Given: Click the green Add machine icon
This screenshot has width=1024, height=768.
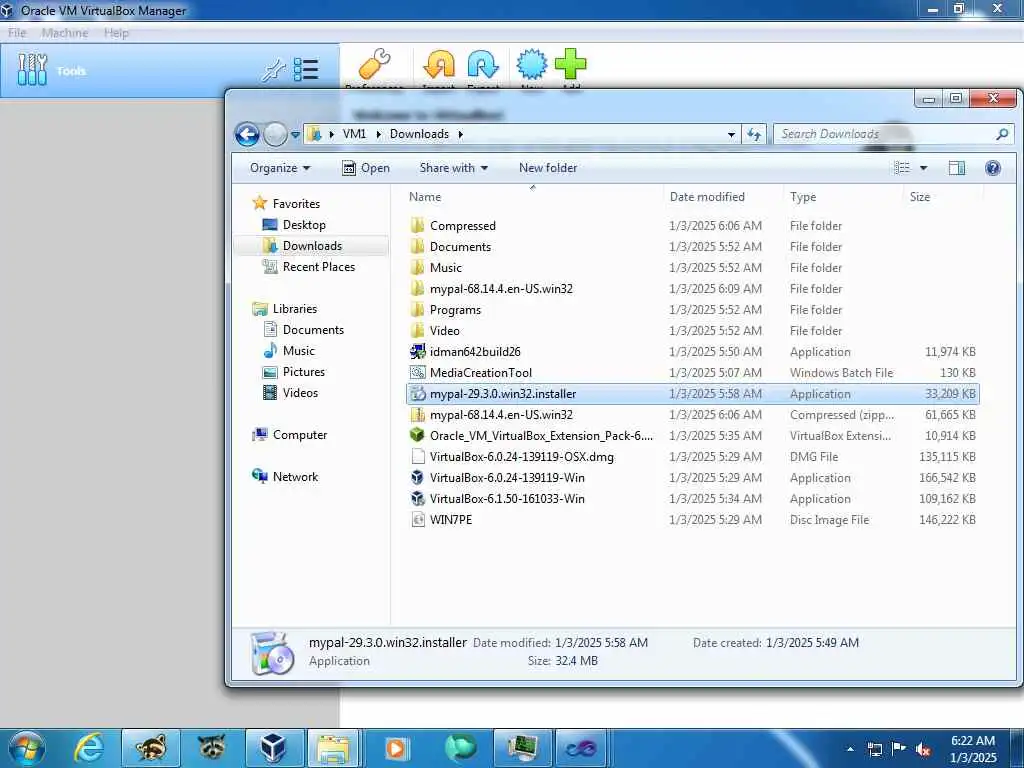Looking at the screenshot, I should [x=570, y=64].
